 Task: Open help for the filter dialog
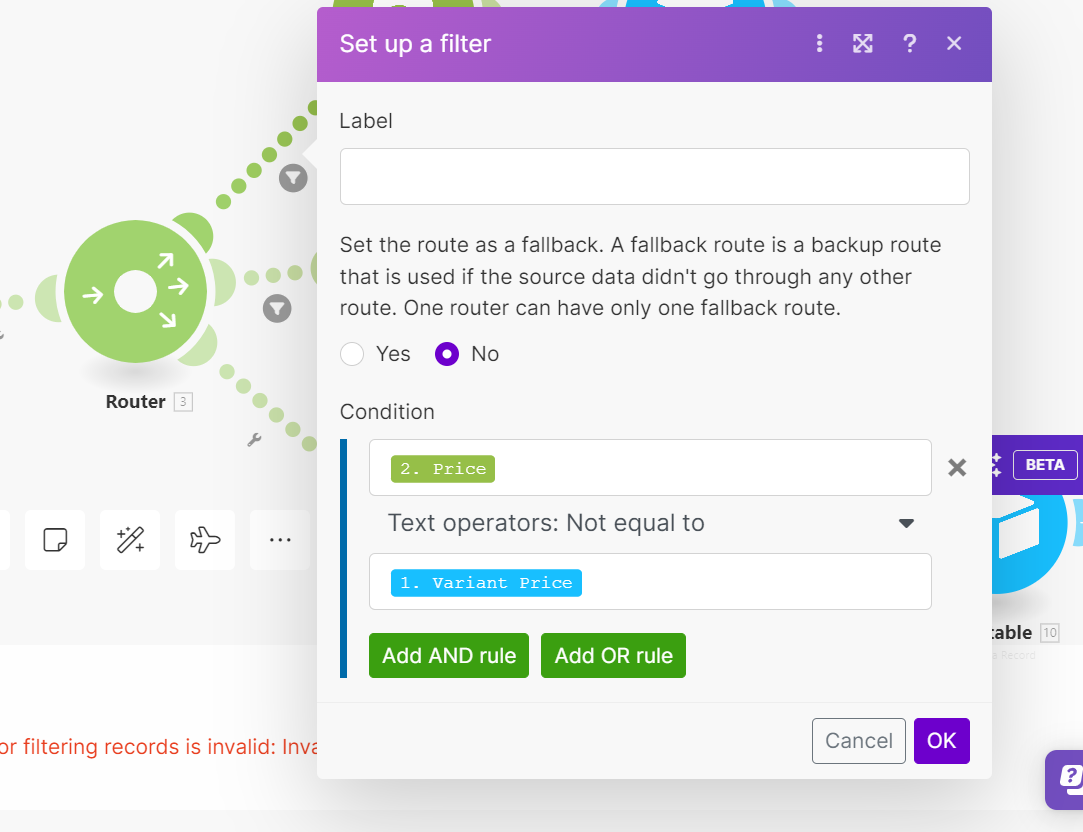point(909,43)
